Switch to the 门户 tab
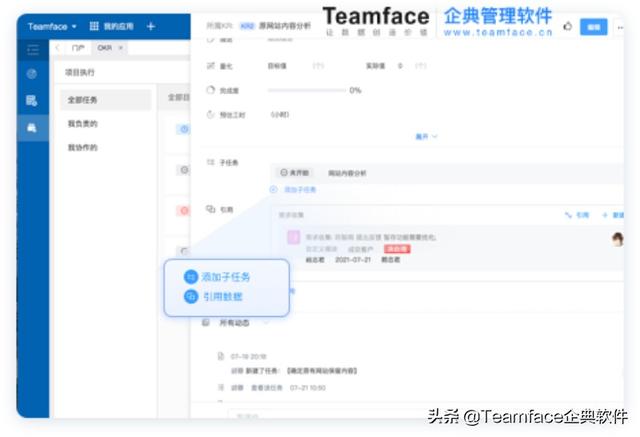The width and height of the screenshot is (640, 437). (77, 48)
